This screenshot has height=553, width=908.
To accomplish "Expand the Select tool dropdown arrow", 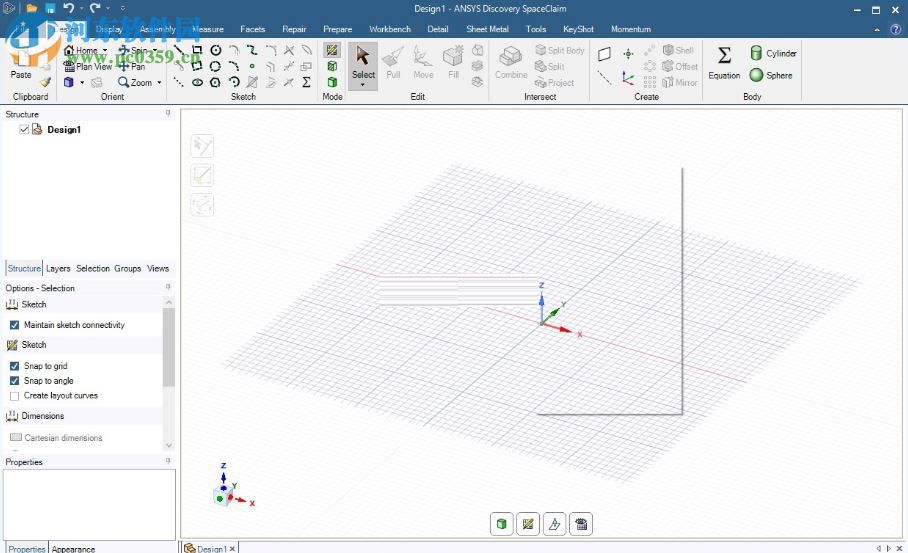I will (x=363, y=85).
